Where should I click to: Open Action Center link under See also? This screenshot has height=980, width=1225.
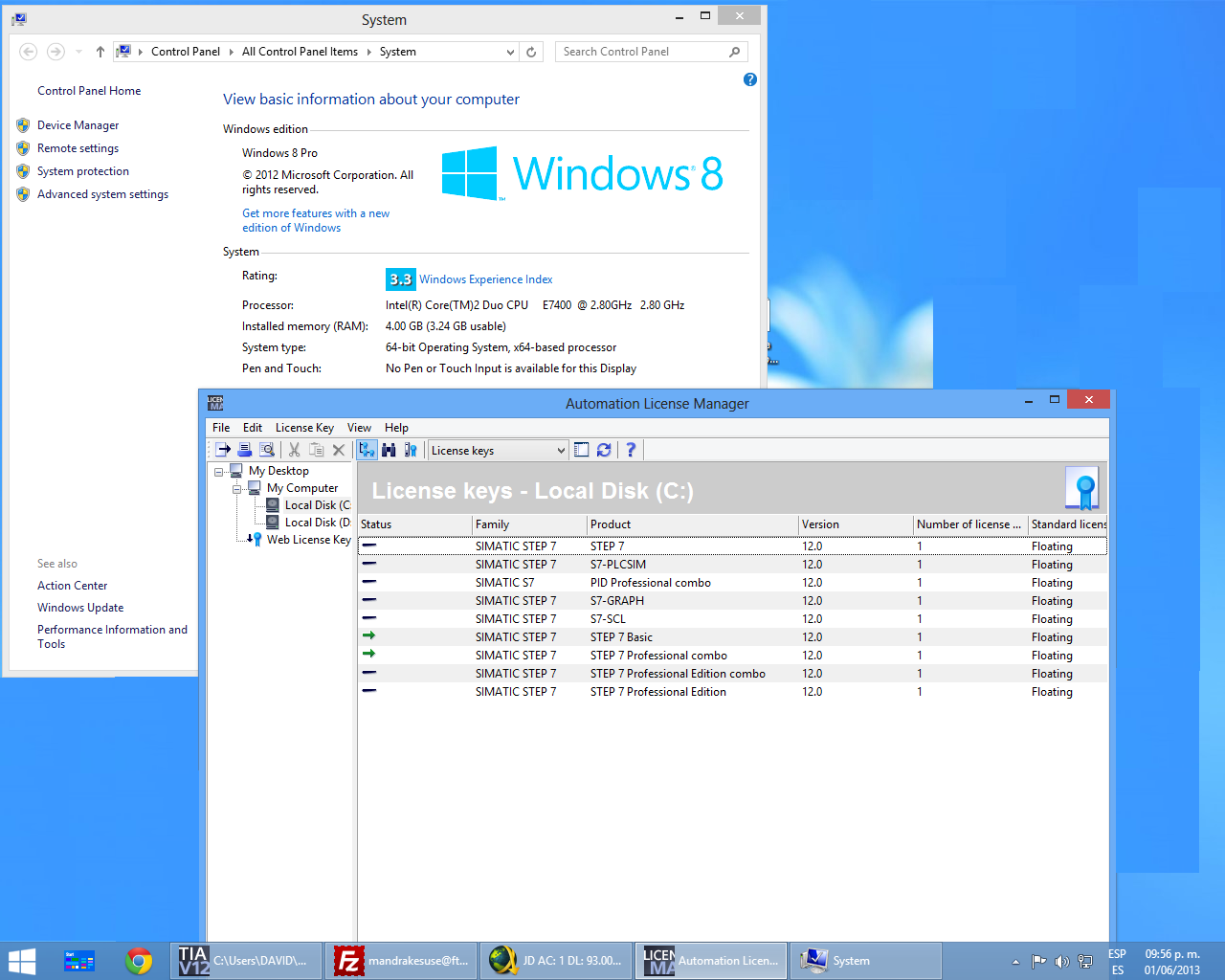click(73, 586)
